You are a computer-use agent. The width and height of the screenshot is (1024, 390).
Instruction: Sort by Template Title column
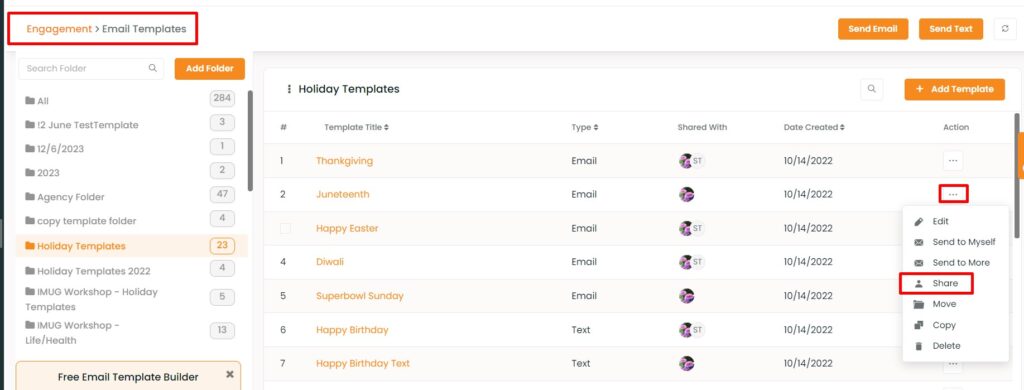click(356, 127)
